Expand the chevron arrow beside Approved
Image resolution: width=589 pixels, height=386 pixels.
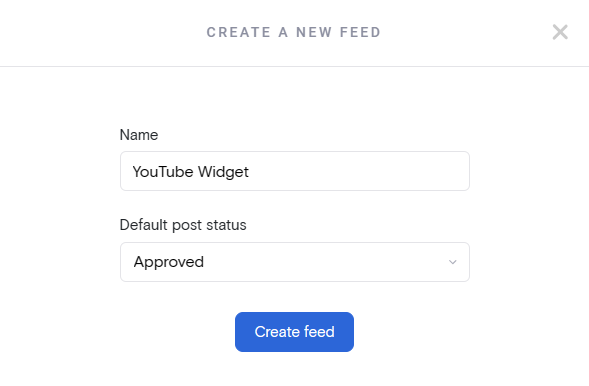453,262
